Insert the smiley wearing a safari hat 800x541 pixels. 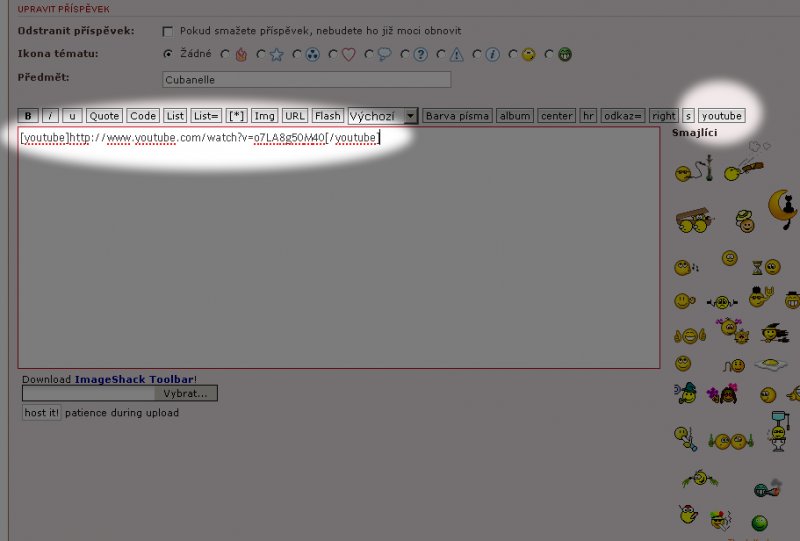(x=746, y=222)
